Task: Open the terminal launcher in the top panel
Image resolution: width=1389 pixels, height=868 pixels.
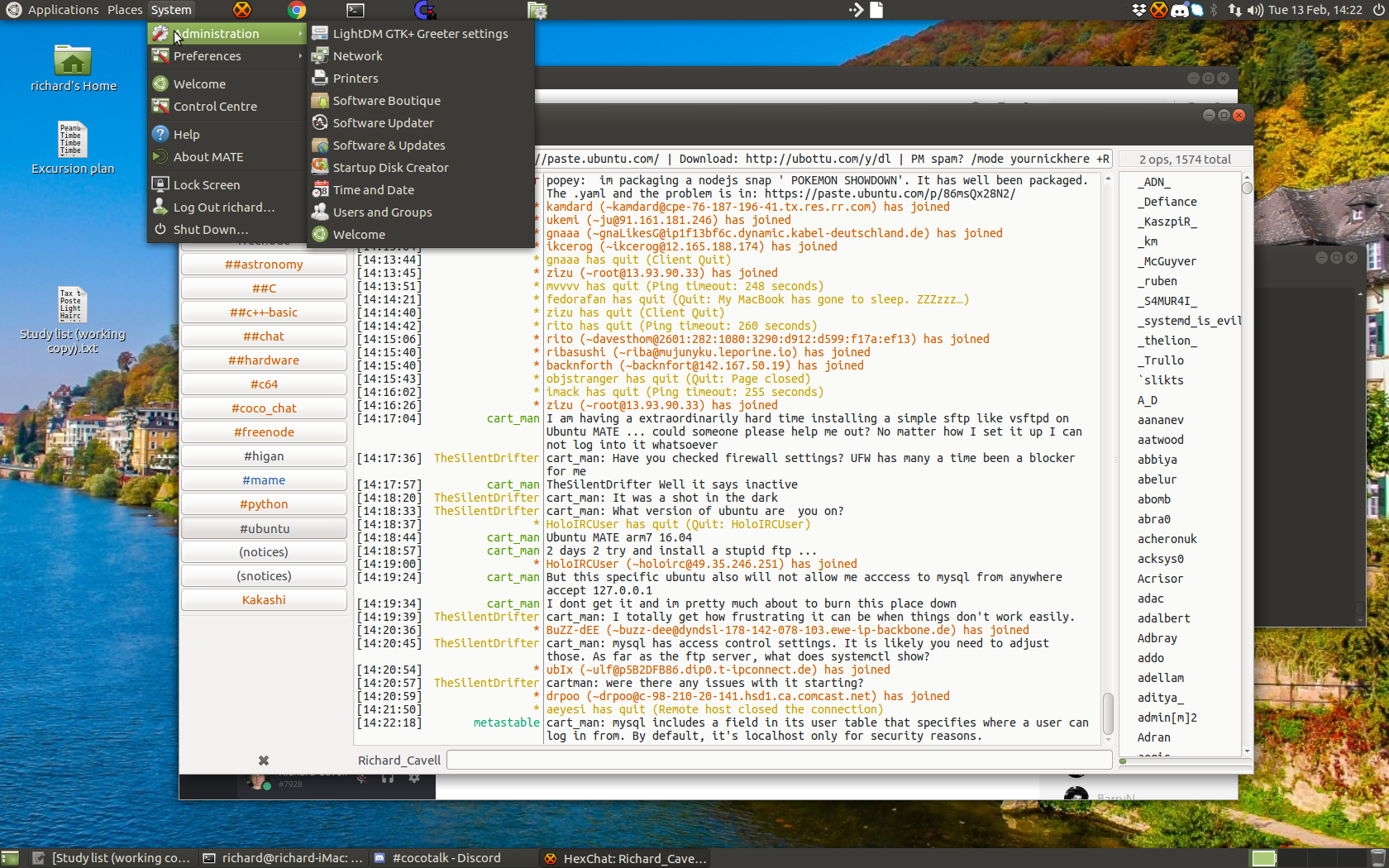Action: click(x=355, y=10)
